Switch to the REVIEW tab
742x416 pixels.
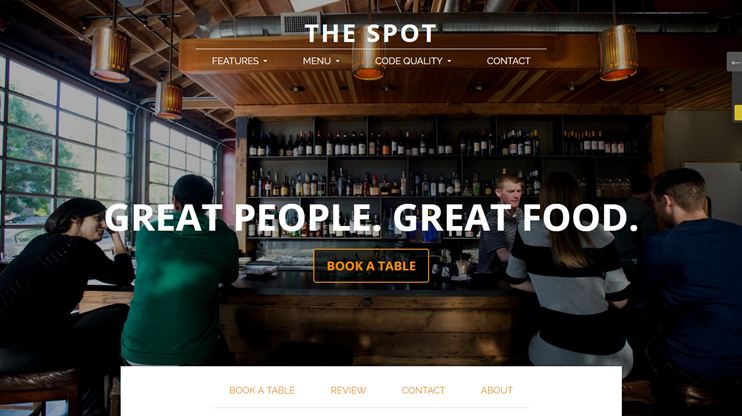348,390
